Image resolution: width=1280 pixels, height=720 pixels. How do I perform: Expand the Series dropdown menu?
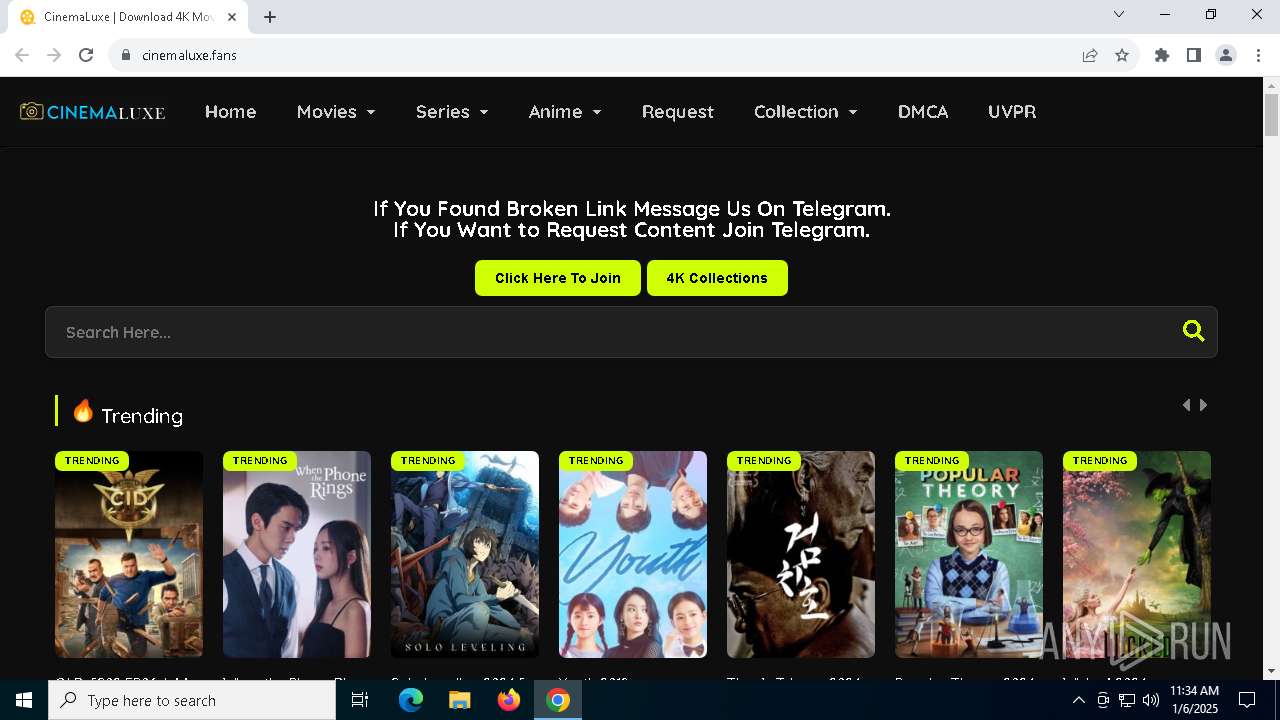tap(452, 111)
